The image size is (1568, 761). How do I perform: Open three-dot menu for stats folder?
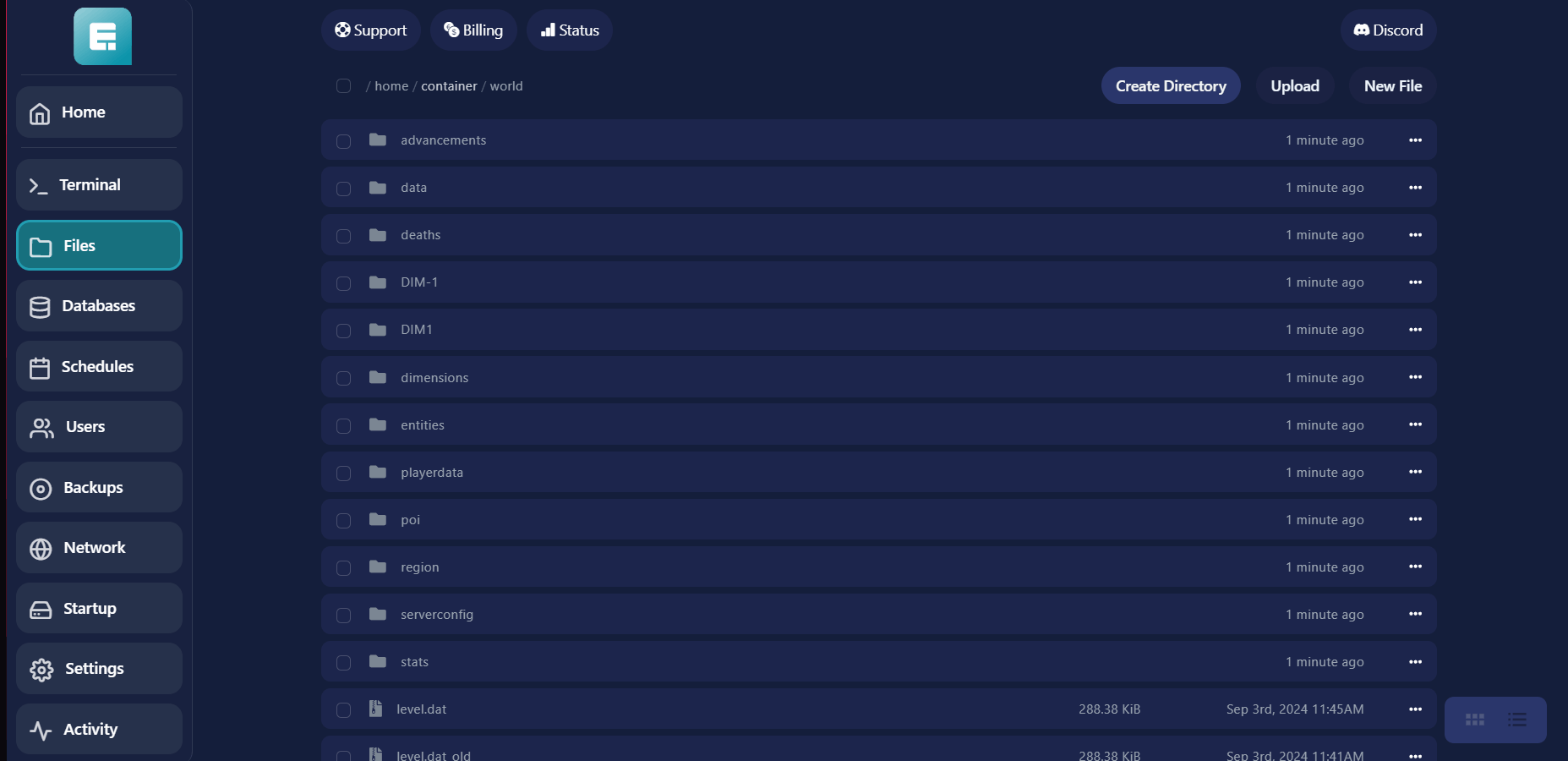[x=1415, y=662]
